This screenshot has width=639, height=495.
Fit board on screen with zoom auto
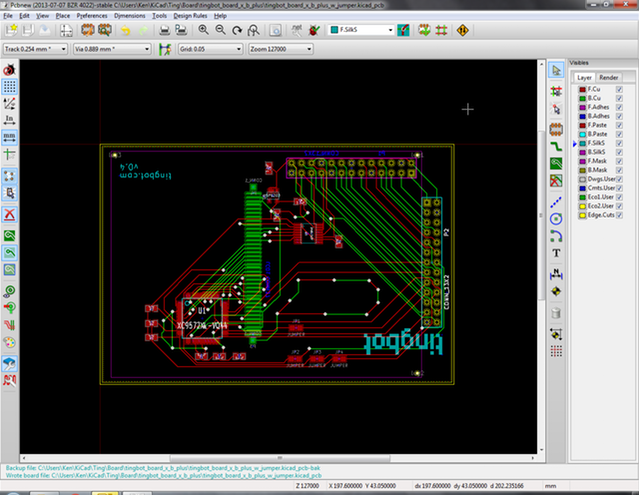(x=254, y=30)
